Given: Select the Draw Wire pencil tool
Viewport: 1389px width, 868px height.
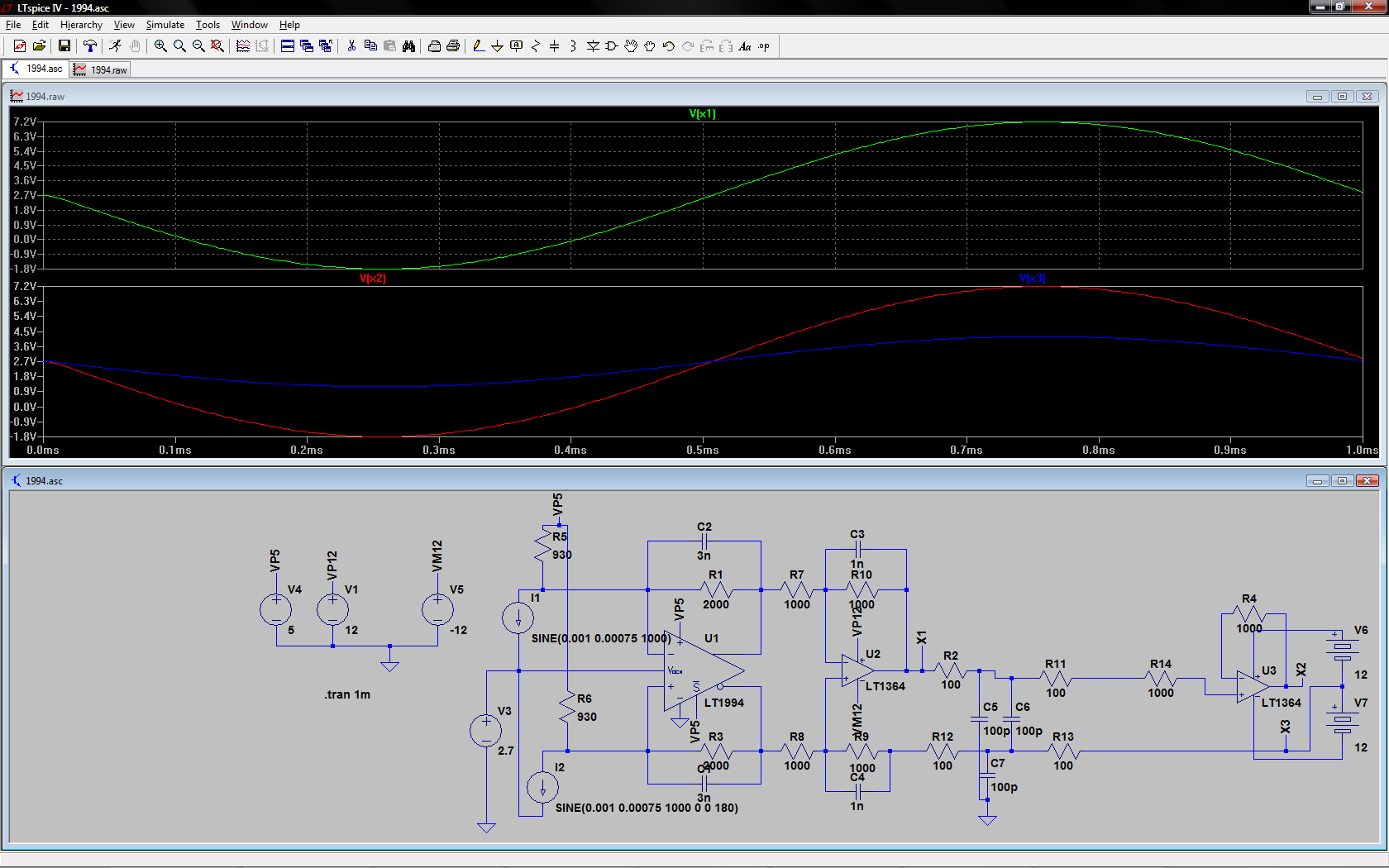Looking at the screenshot, I should [x=478, y=46].
